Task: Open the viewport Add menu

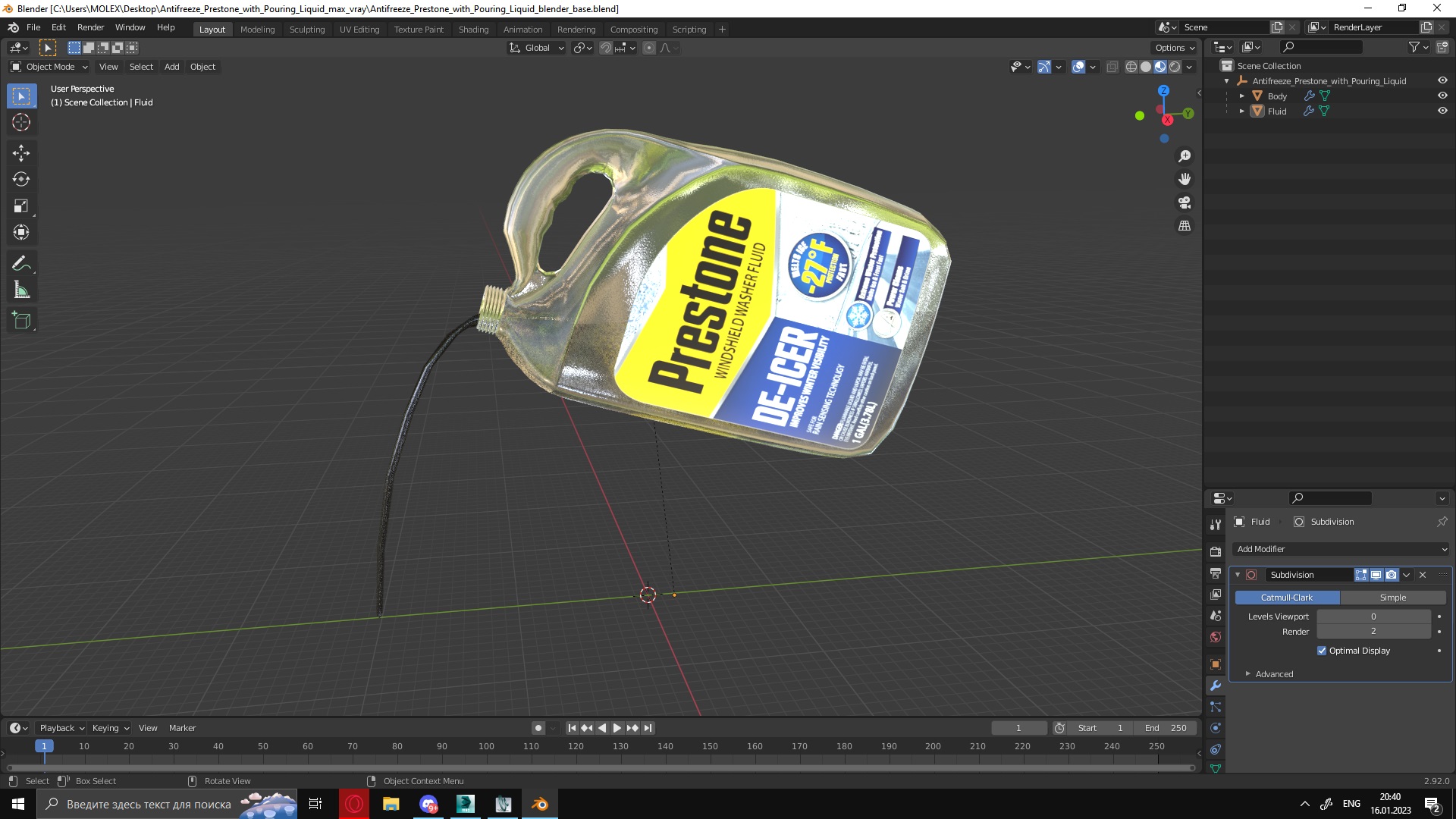Action: [x=172, y=67]
